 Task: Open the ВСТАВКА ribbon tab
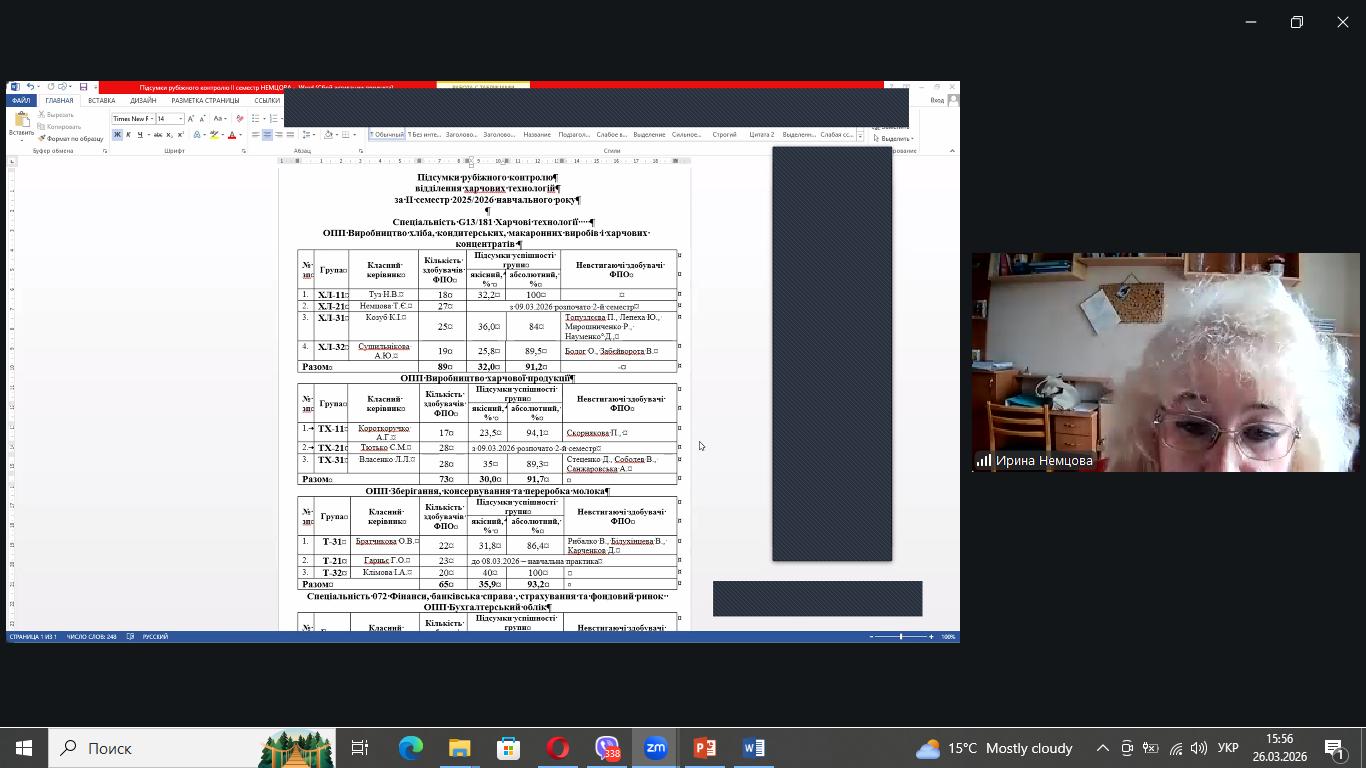(101, 101)
